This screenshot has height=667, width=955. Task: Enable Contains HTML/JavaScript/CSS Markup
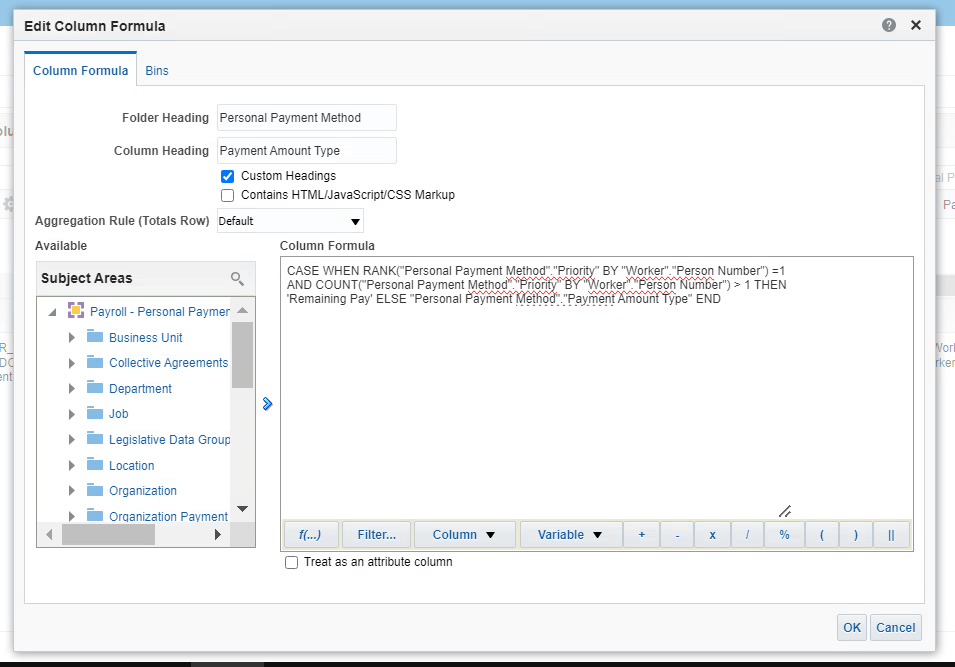[227, 193]
